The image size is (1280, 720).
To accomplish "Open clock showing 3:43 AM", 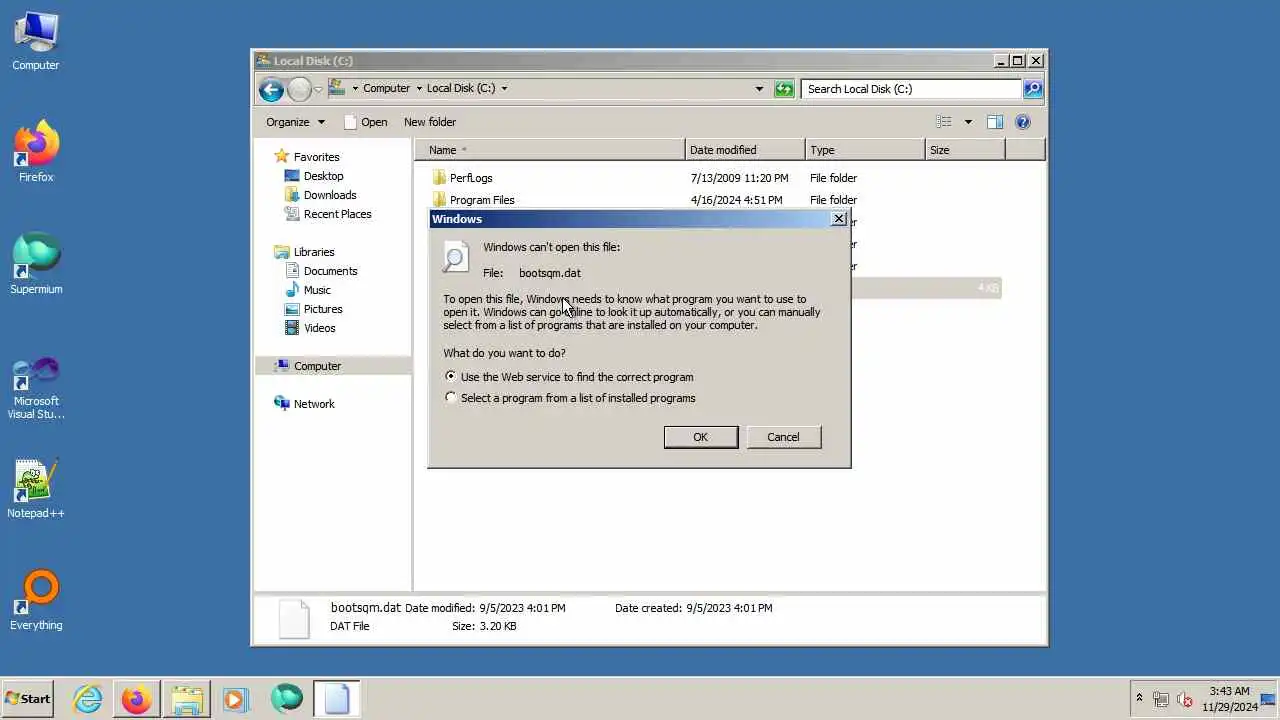I will click(1229, 699).
